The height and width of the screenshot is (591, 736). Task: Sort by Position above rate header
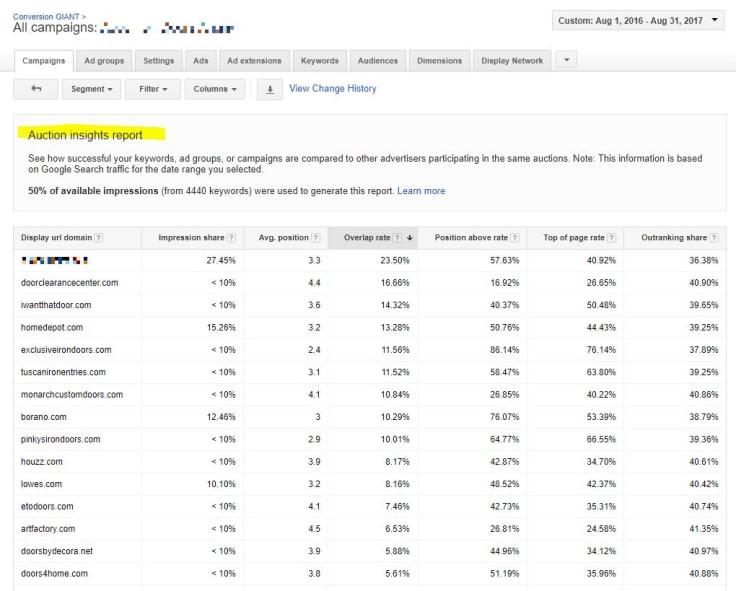pyautogui.click(x=471, y=238)
